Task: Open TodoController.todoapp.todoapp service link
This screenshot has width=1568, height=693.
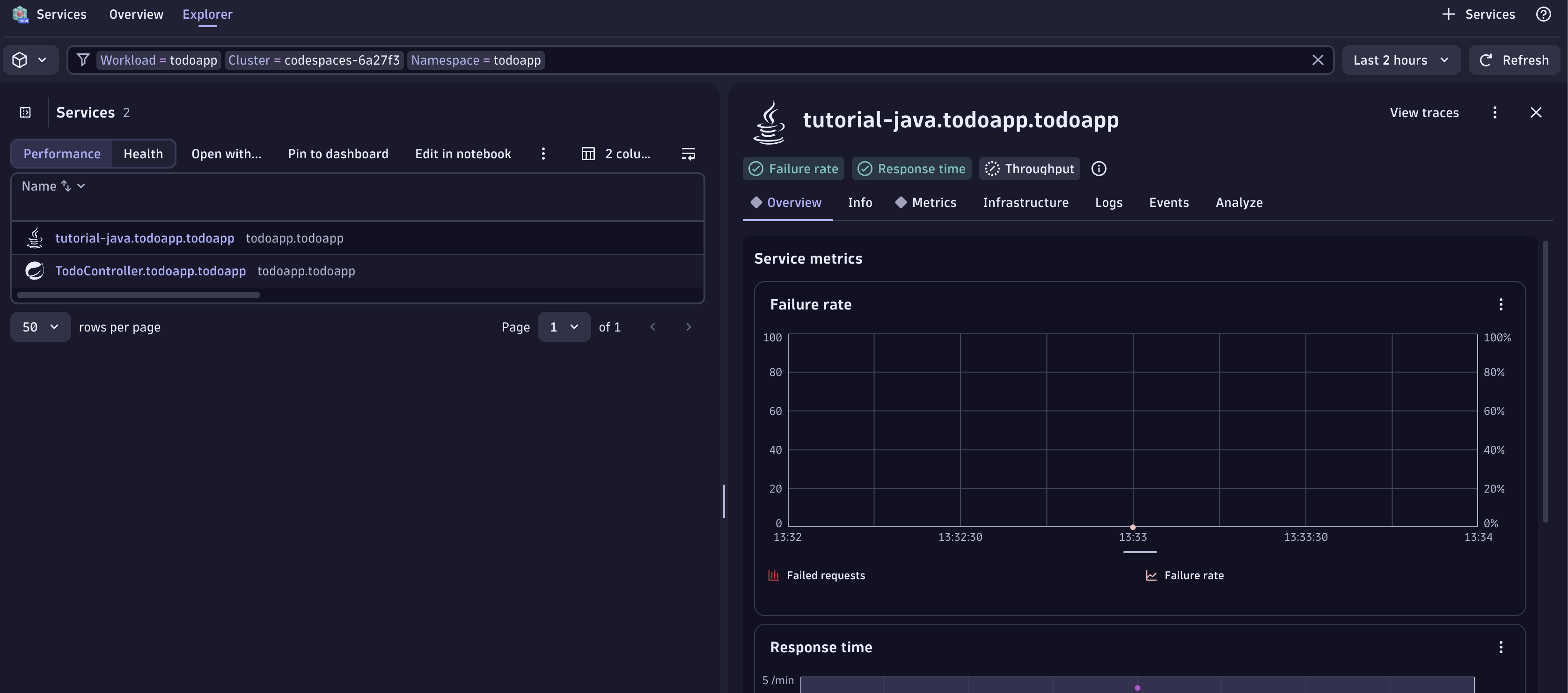Action: click(x=150, y=271)
